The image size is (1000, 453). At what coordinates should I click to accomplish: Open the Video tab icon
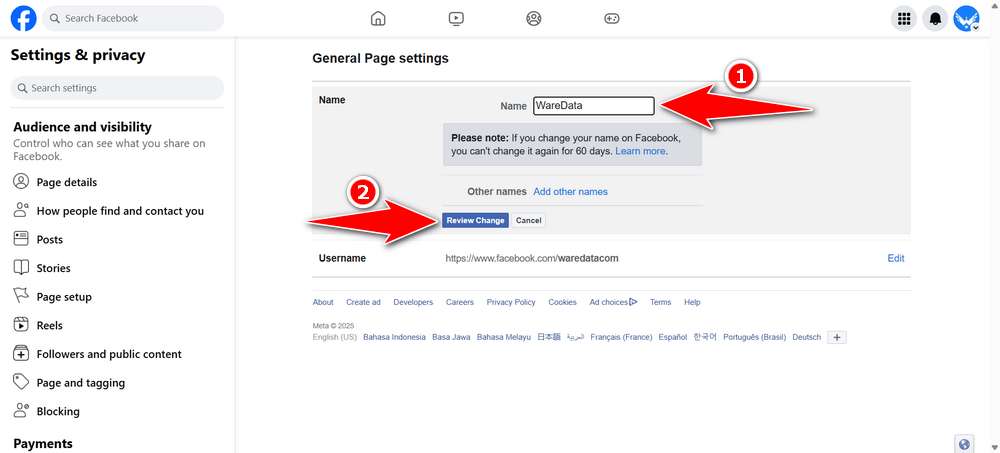[456, 19]
